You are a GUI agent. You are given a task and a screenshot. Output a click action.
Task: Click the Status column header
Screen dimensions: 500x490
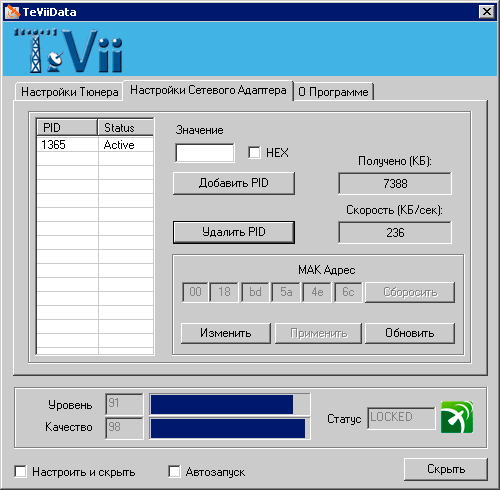pyautogui.click(x=126, y=127)
